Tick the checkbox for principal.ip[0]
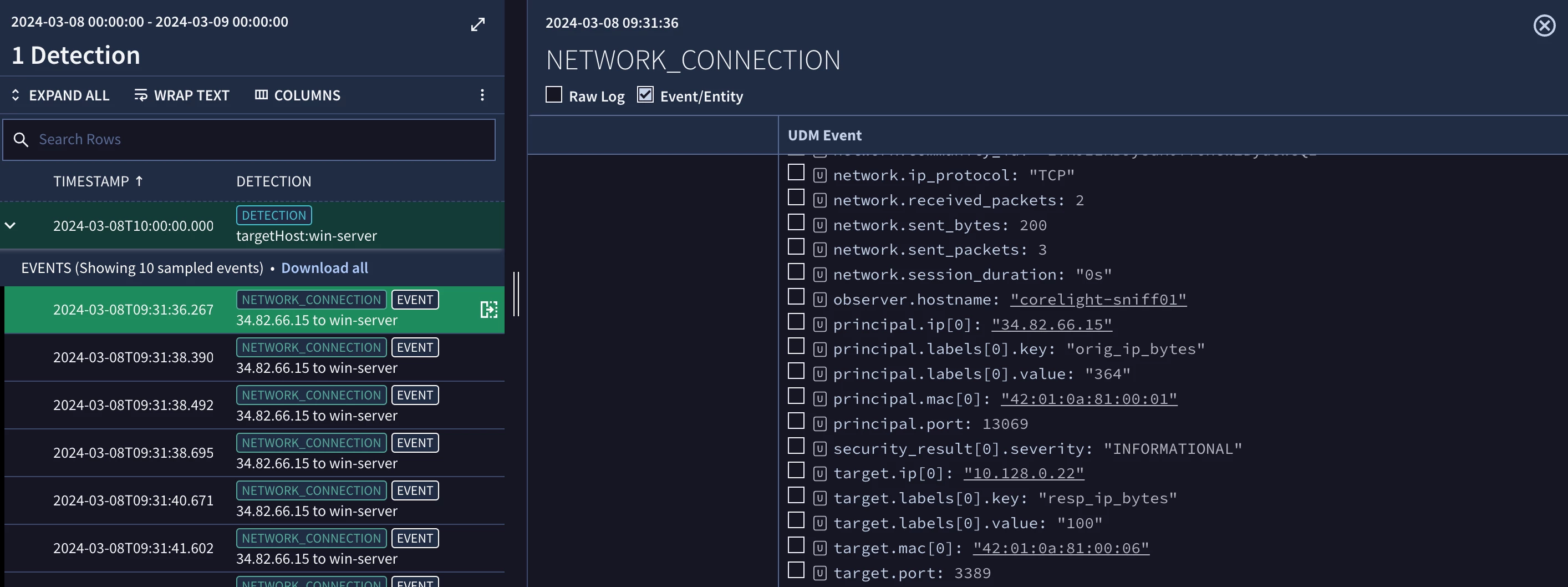 click(x=796, y=321)
